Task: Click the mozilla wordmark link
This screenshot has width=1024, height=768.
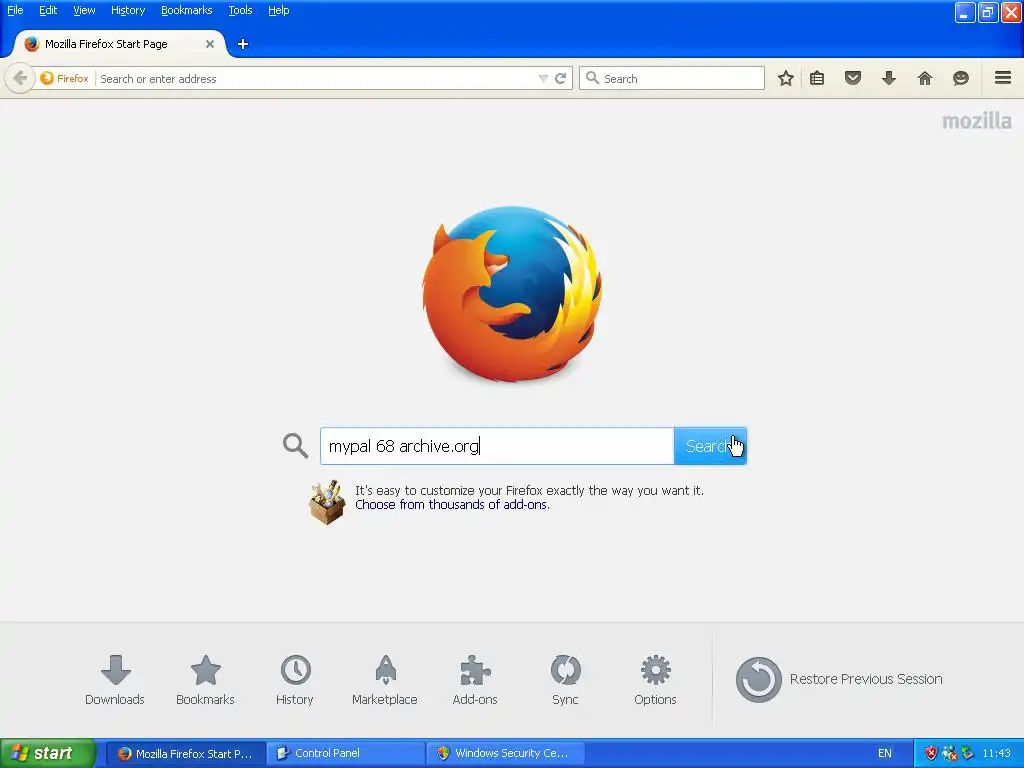Action: point(976,121)
